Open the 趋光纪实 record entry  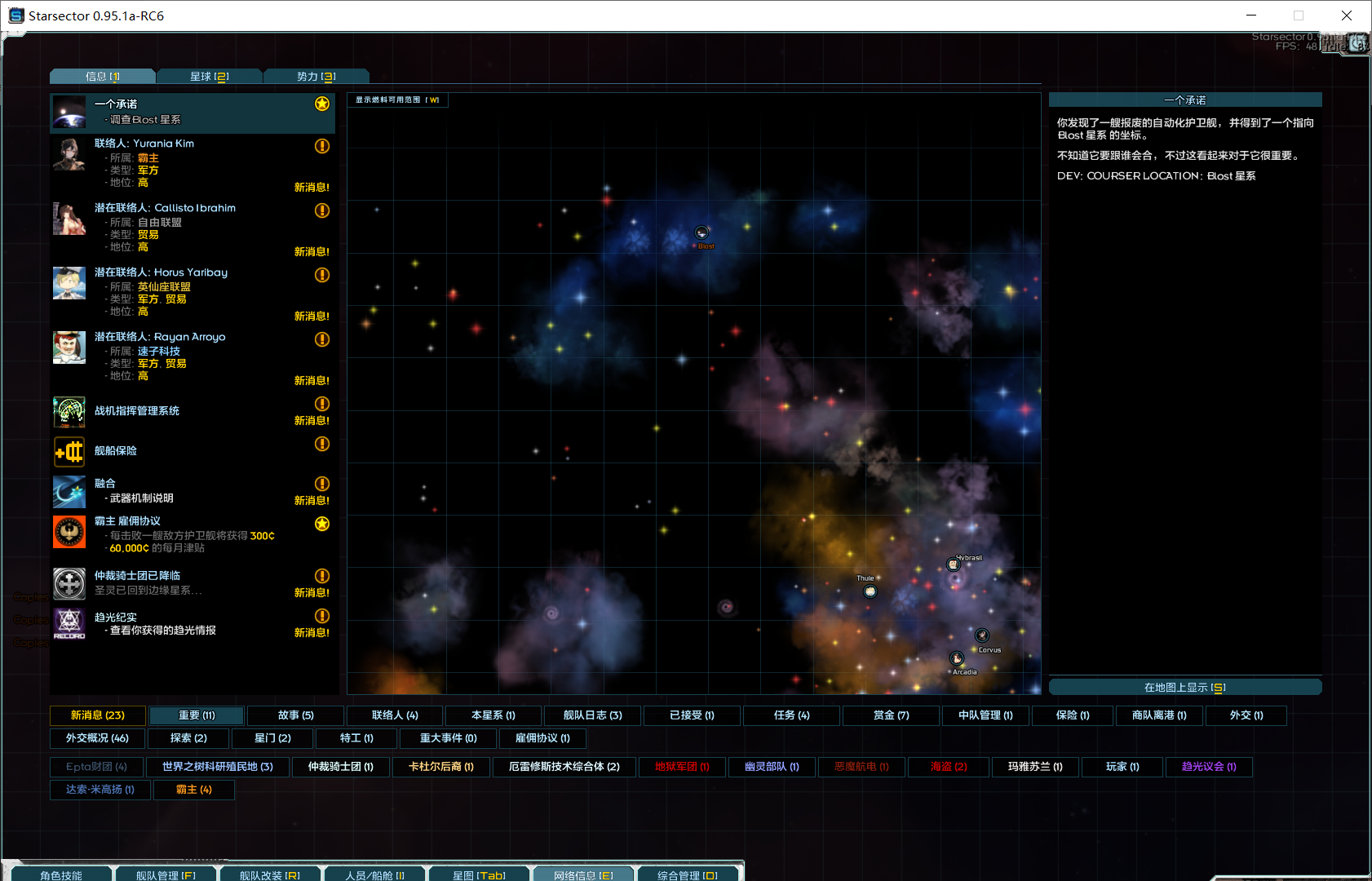pyautogui.click(x=69, y=624)
